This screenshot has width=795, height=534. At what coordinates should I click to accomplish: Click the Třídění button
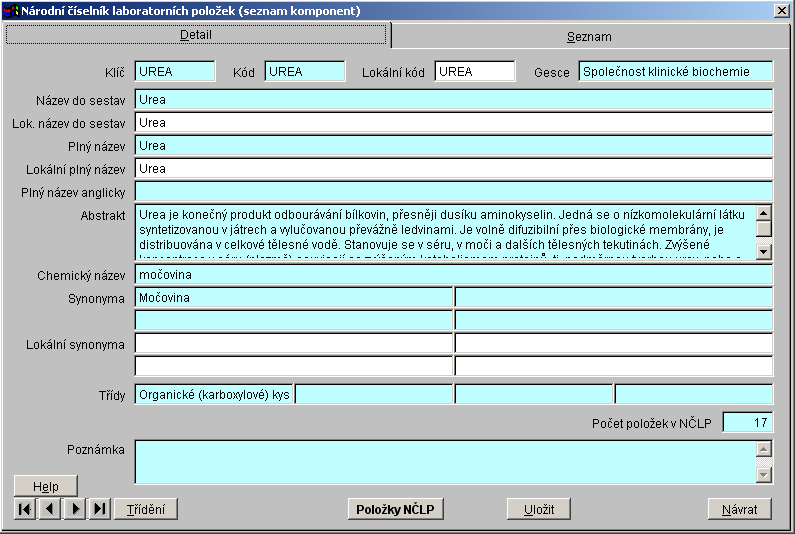146,509
